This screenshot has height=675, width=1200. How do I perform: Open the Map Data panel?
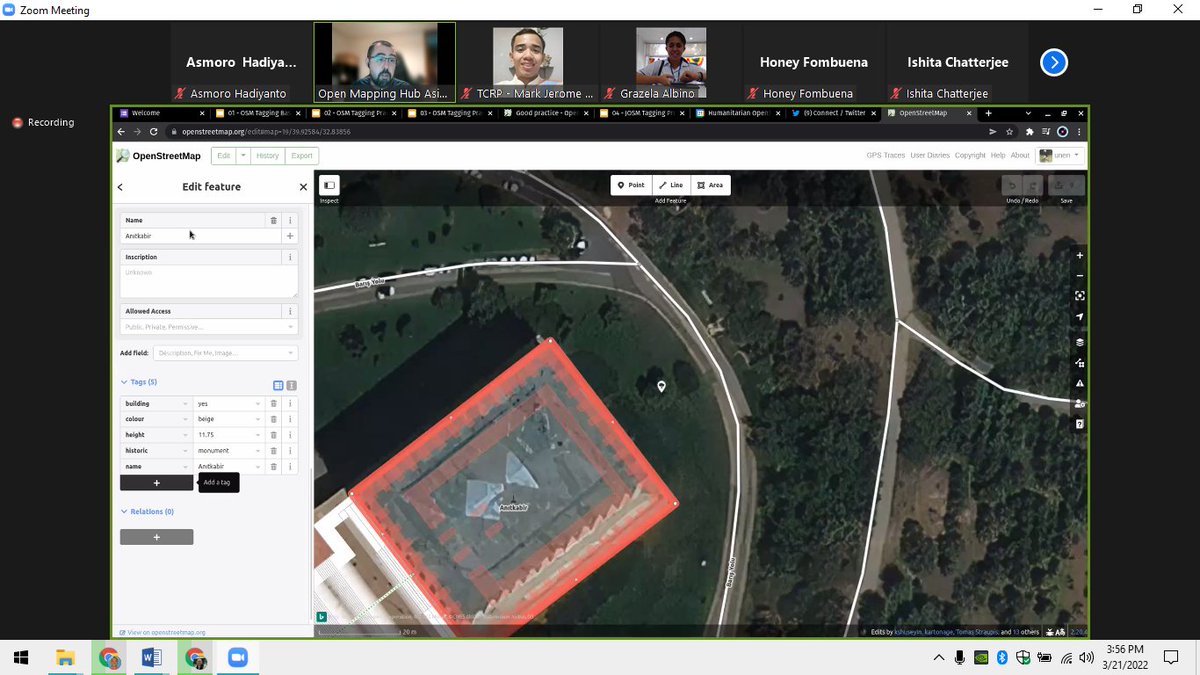1079,362
